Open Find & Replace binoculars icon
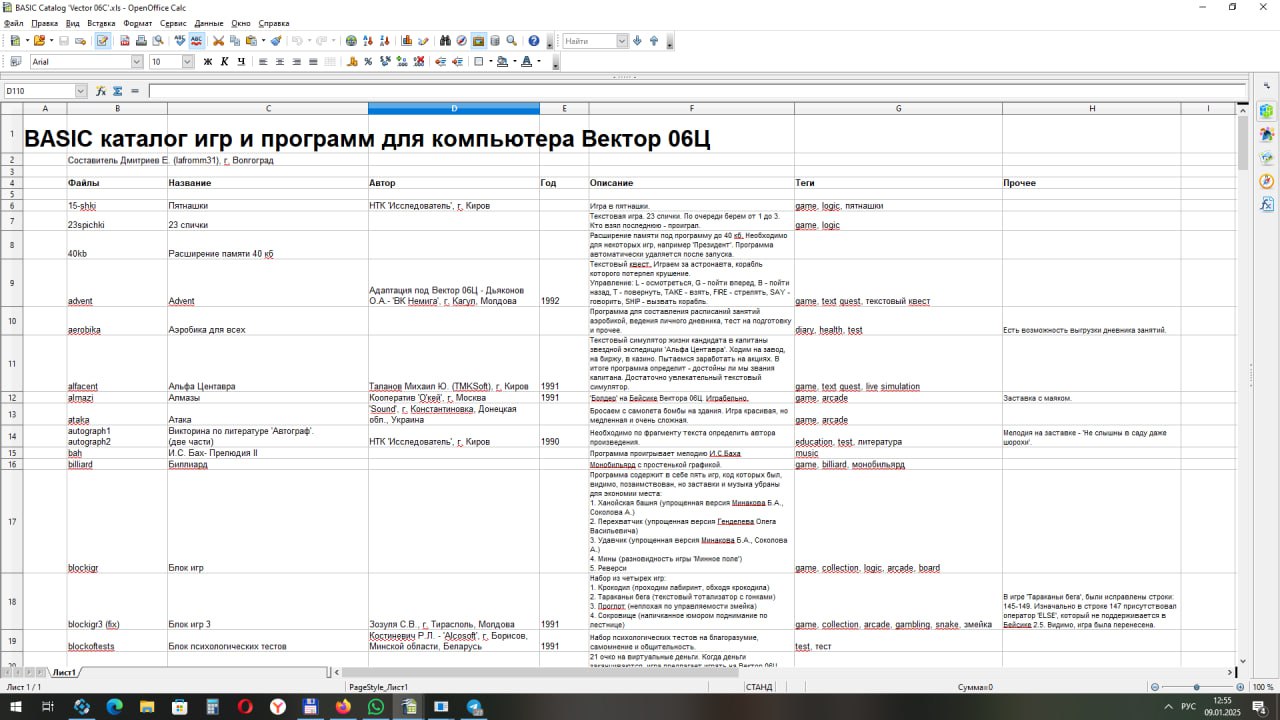1280x720 pixels. click(444, 41)
